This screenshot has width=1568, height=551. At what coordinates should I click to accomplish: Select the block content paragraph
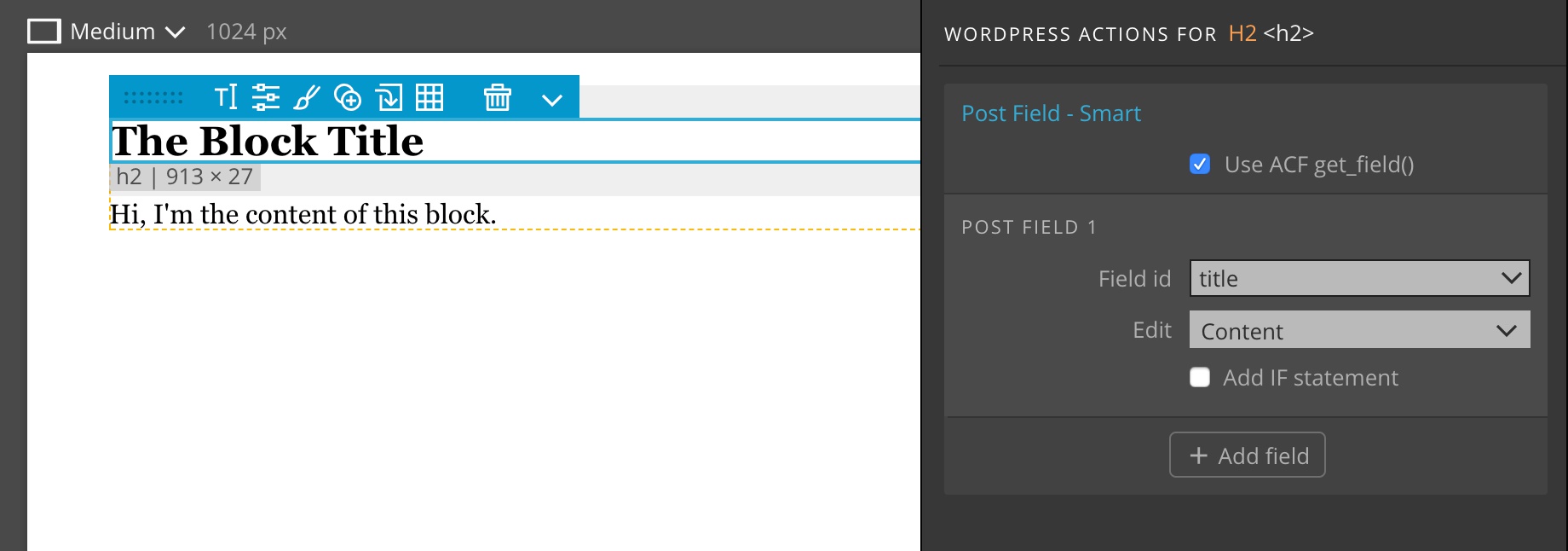click(303, 214)
